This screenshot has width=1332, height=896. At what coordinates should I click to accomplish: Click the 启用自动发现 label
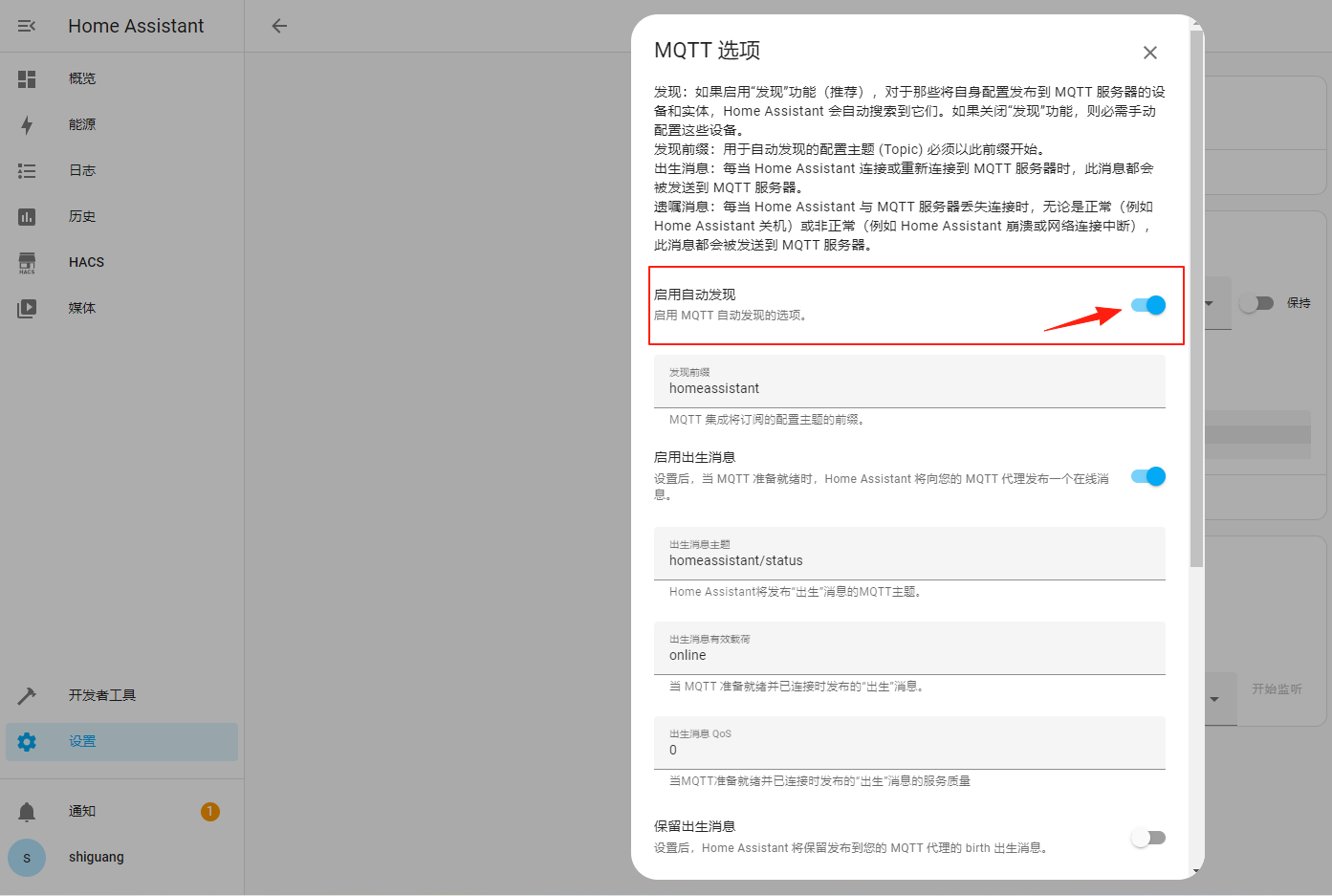[x=695, y=295]
